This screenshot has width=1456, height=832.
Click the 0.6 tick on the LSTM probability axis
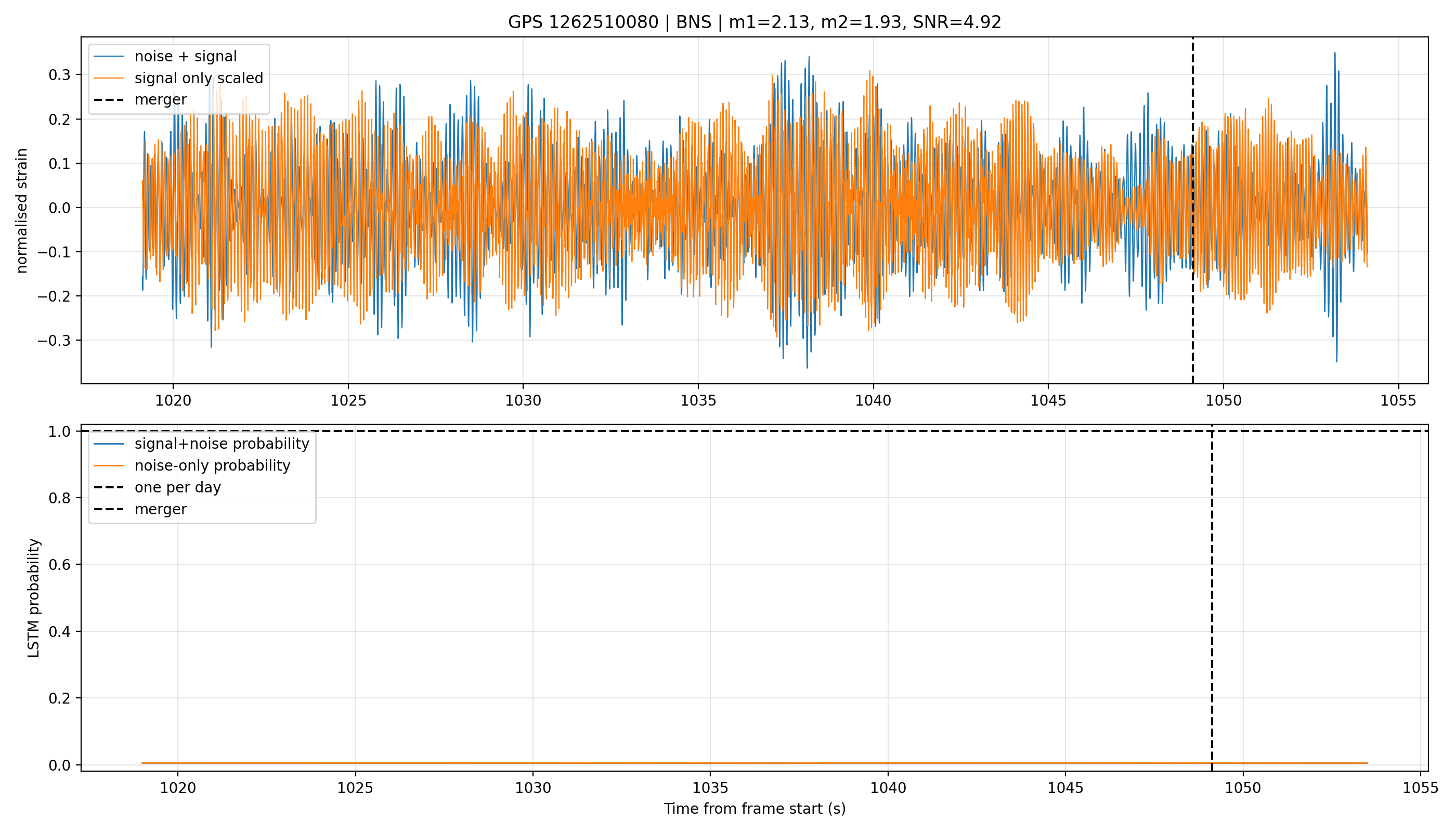point(59,565)
